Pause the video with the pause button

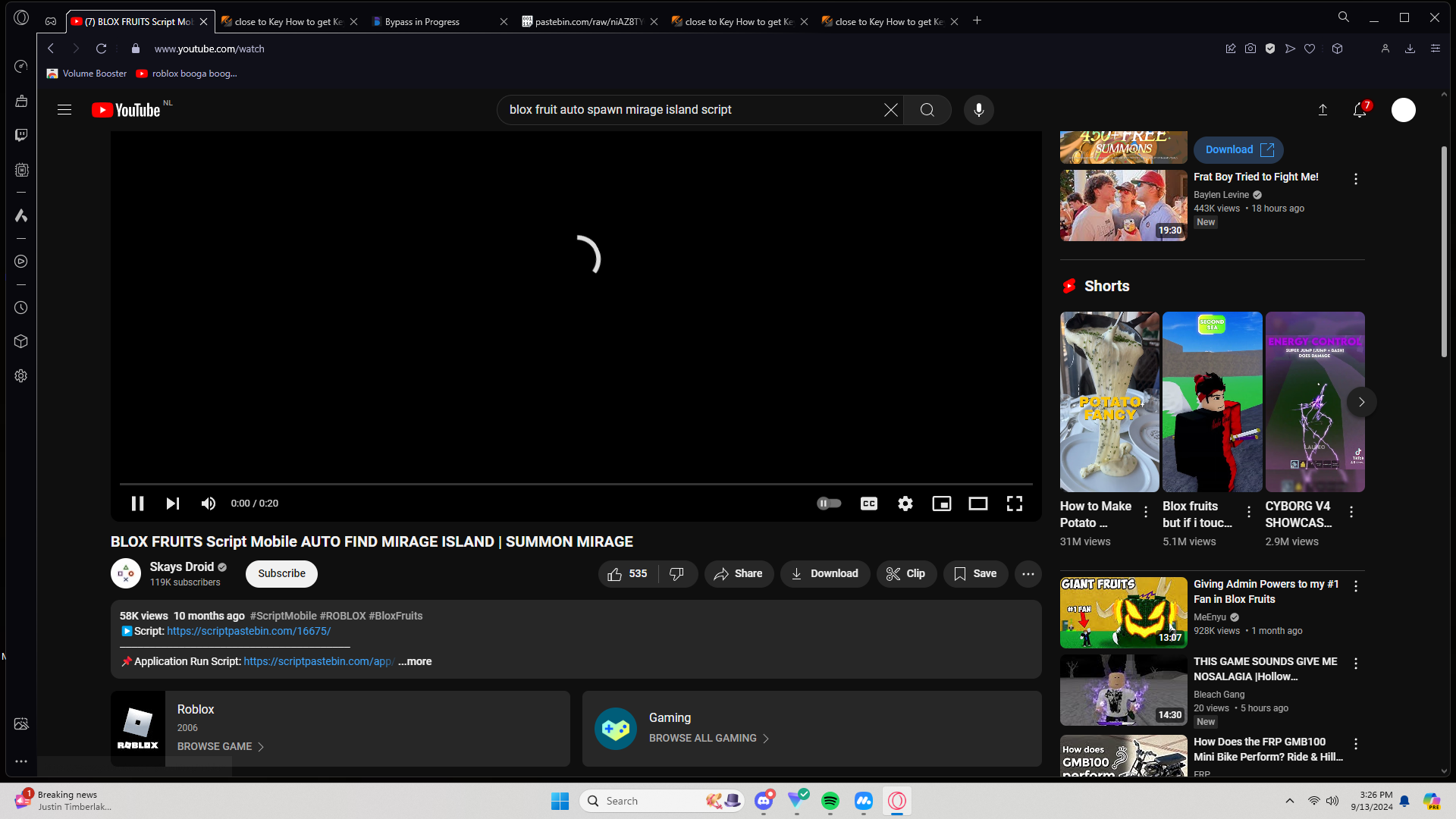[137, 504]
